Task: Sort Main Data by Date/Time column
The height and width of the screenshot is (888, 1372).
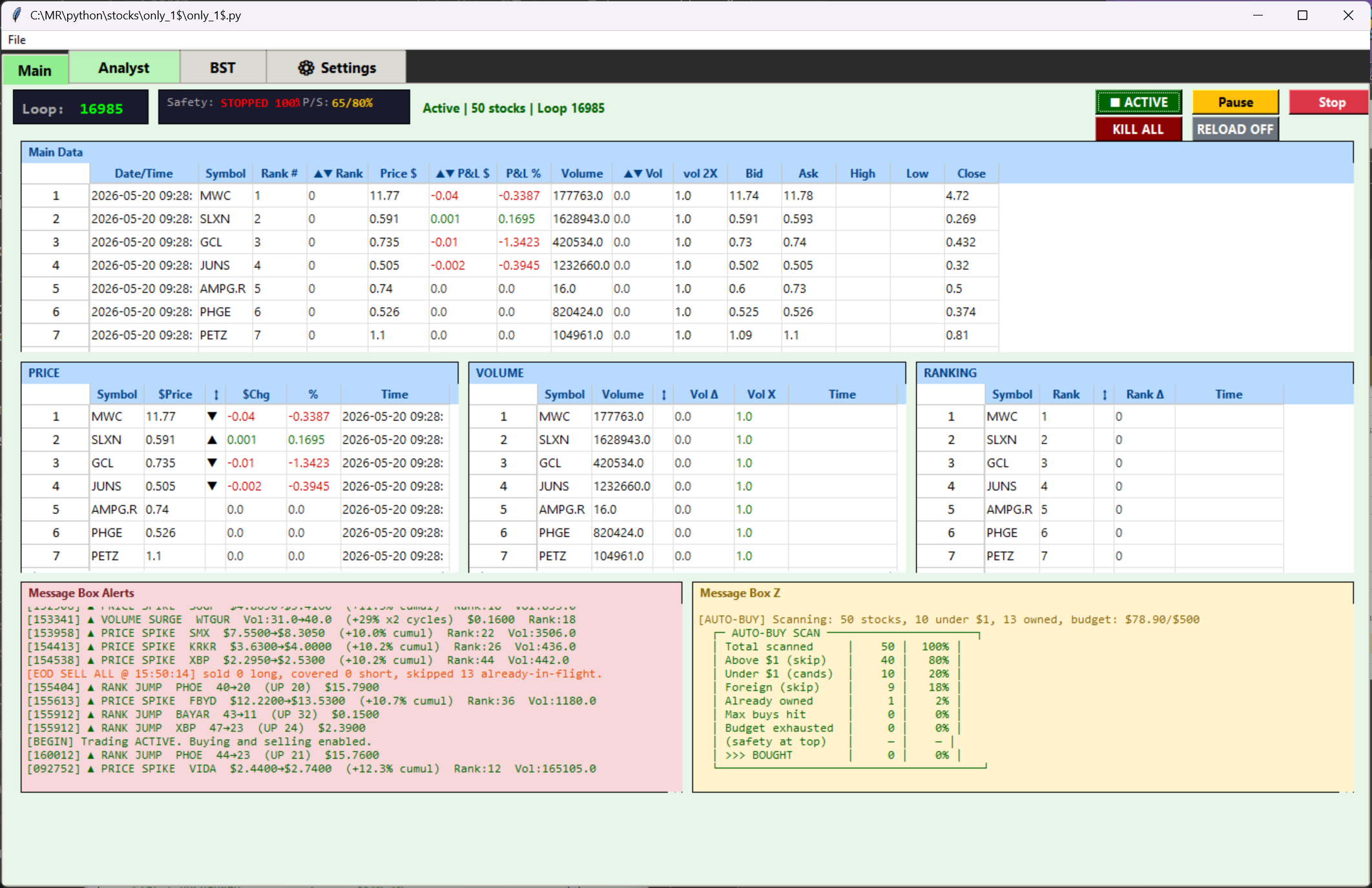Action: [143, 173]
